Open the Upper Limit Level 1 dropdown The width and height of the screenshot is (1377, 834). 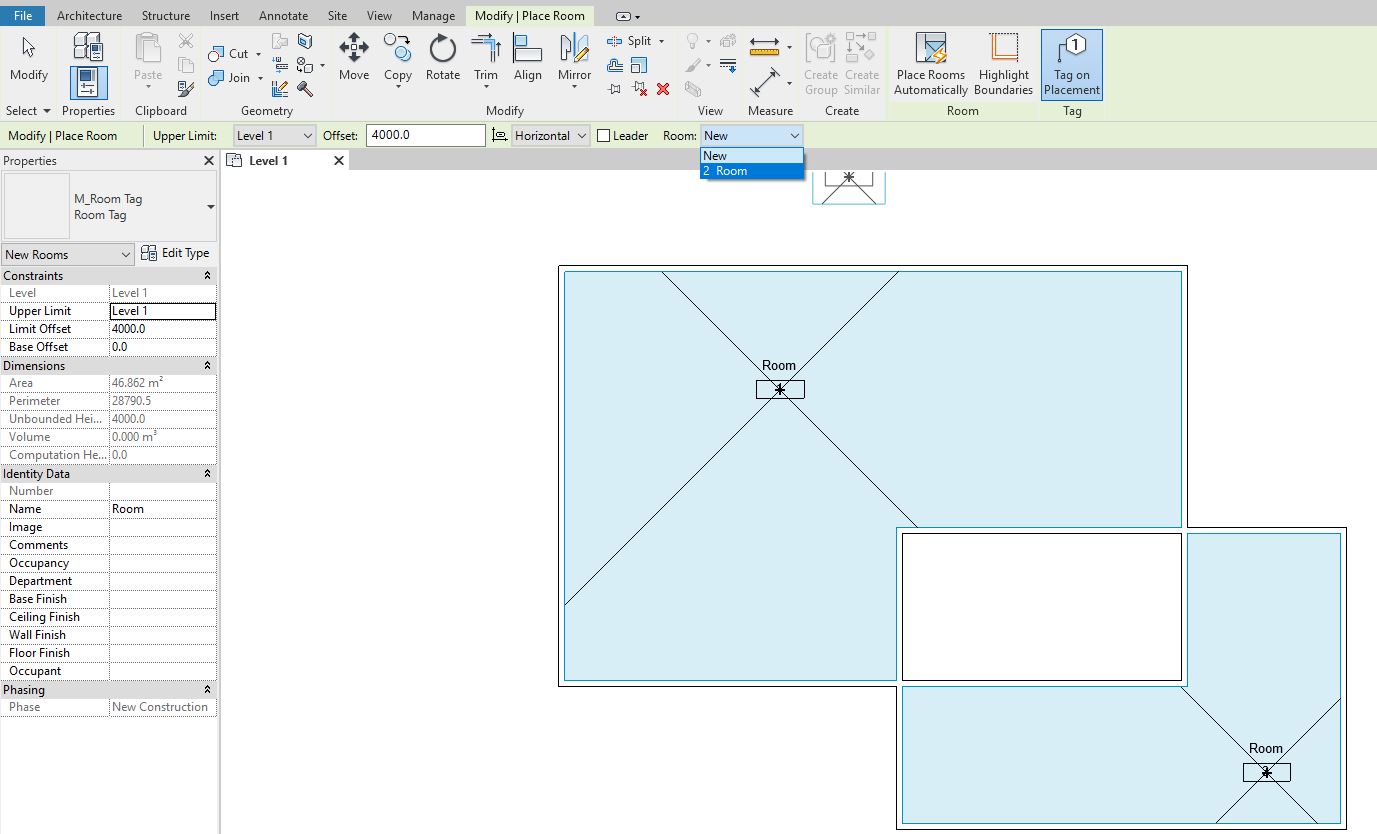pyautogui.click(x=274, y=136)
